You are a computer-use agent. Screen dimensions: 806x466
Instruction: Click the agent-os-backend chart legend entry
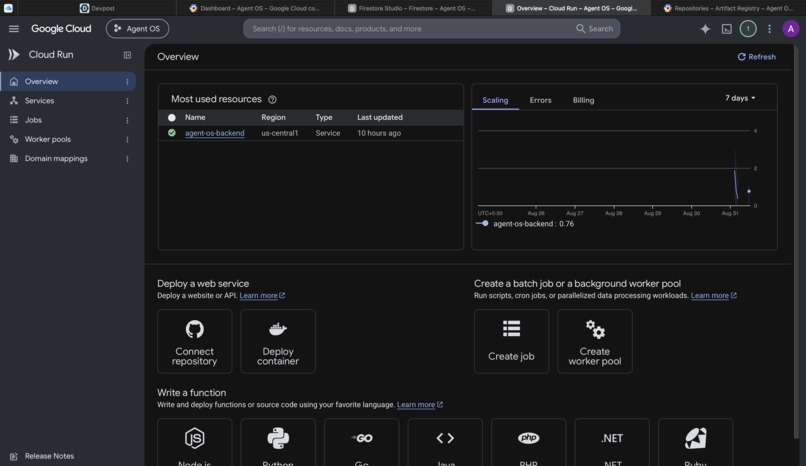[525, 223]
